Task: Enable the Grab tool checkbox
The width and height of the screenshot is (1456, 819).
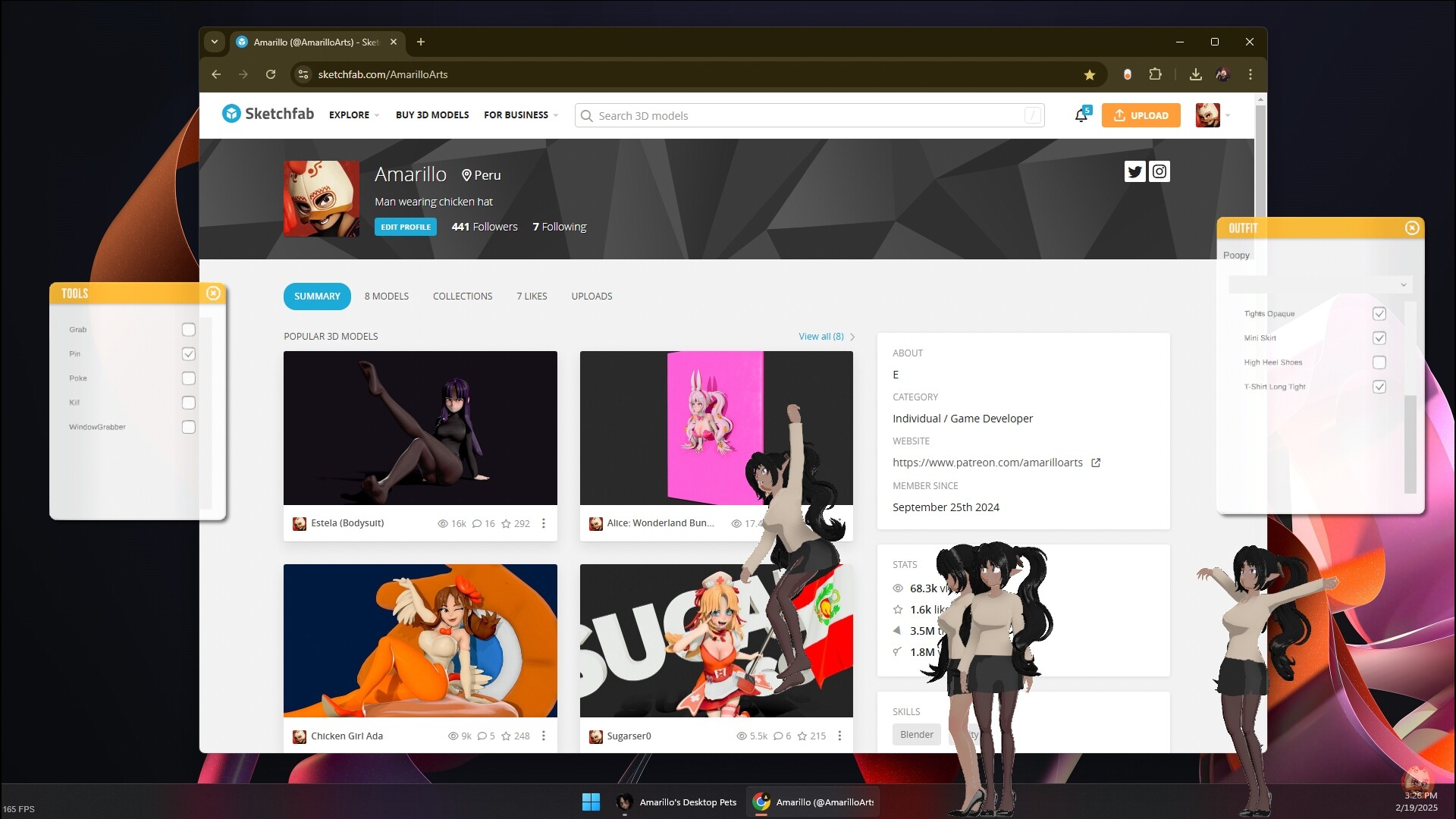Action: [x=189, y=329]
